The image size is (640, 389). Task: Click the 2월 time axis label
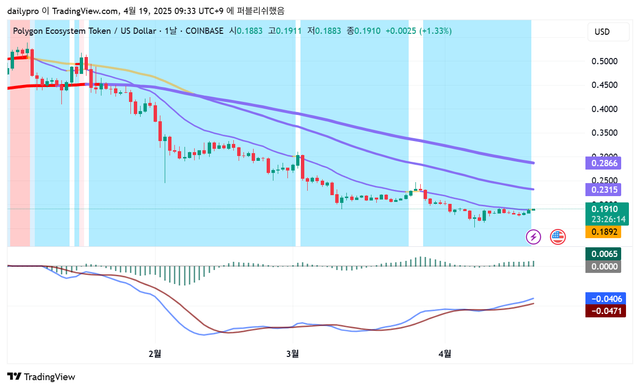[x=155, y=354]
